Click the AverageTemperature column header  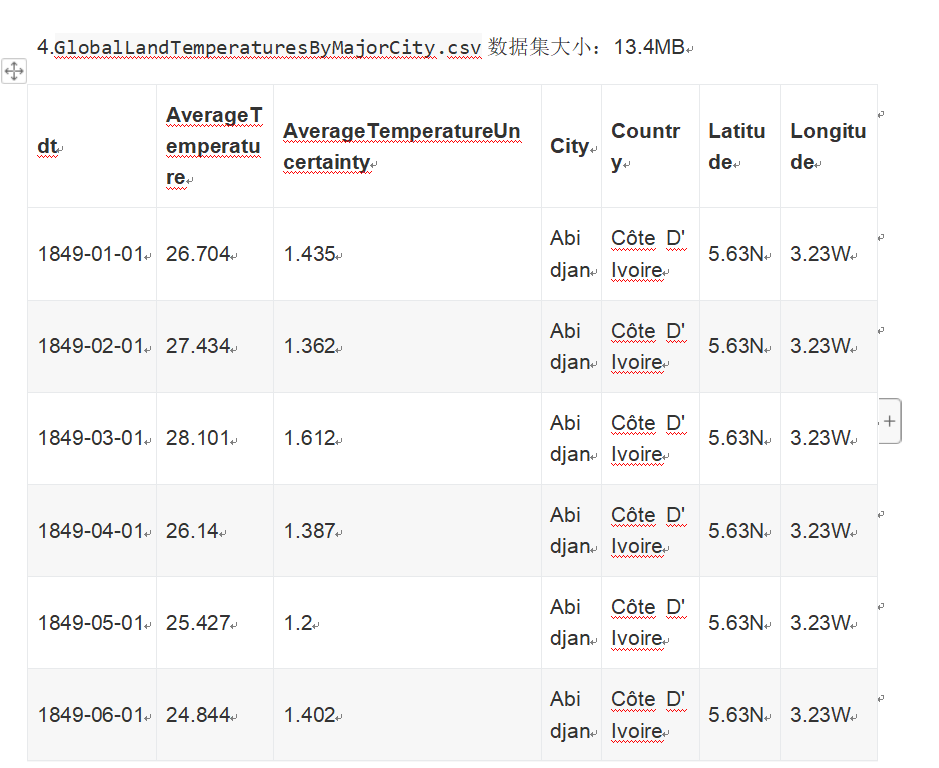[214, 147]
